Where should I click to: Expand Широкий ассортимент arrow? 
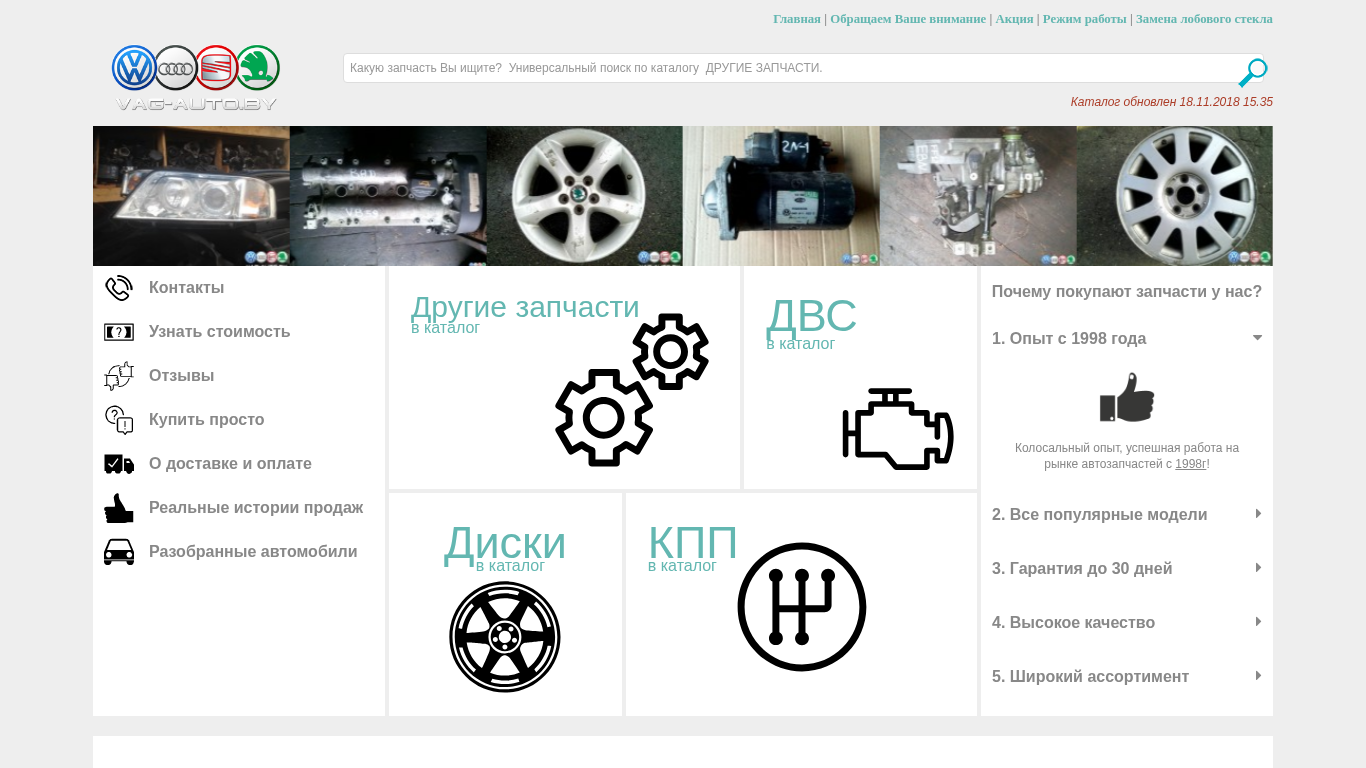[x=1258, y=676]
